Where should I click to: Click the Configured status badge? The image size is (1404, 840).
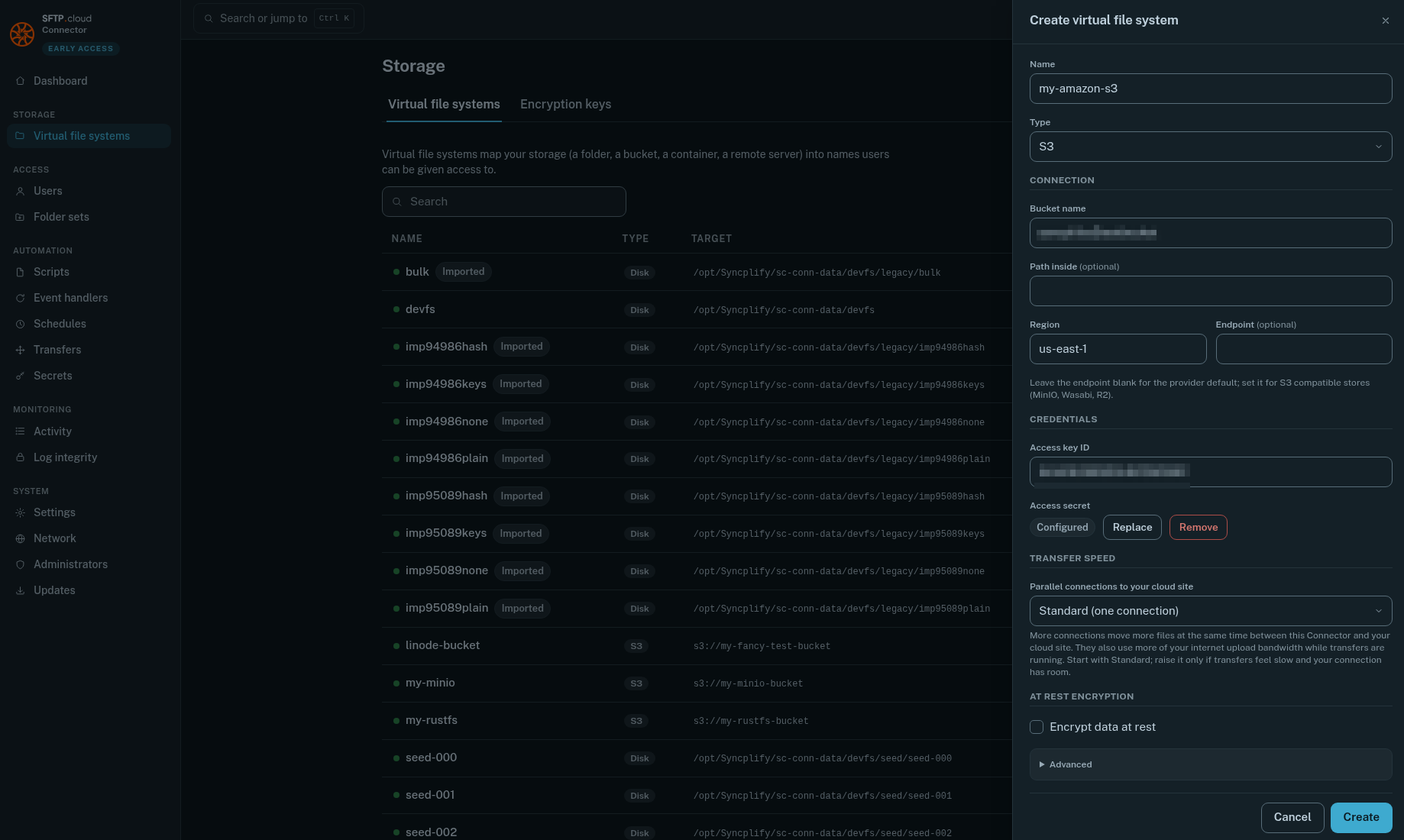tap(1062, 528)
